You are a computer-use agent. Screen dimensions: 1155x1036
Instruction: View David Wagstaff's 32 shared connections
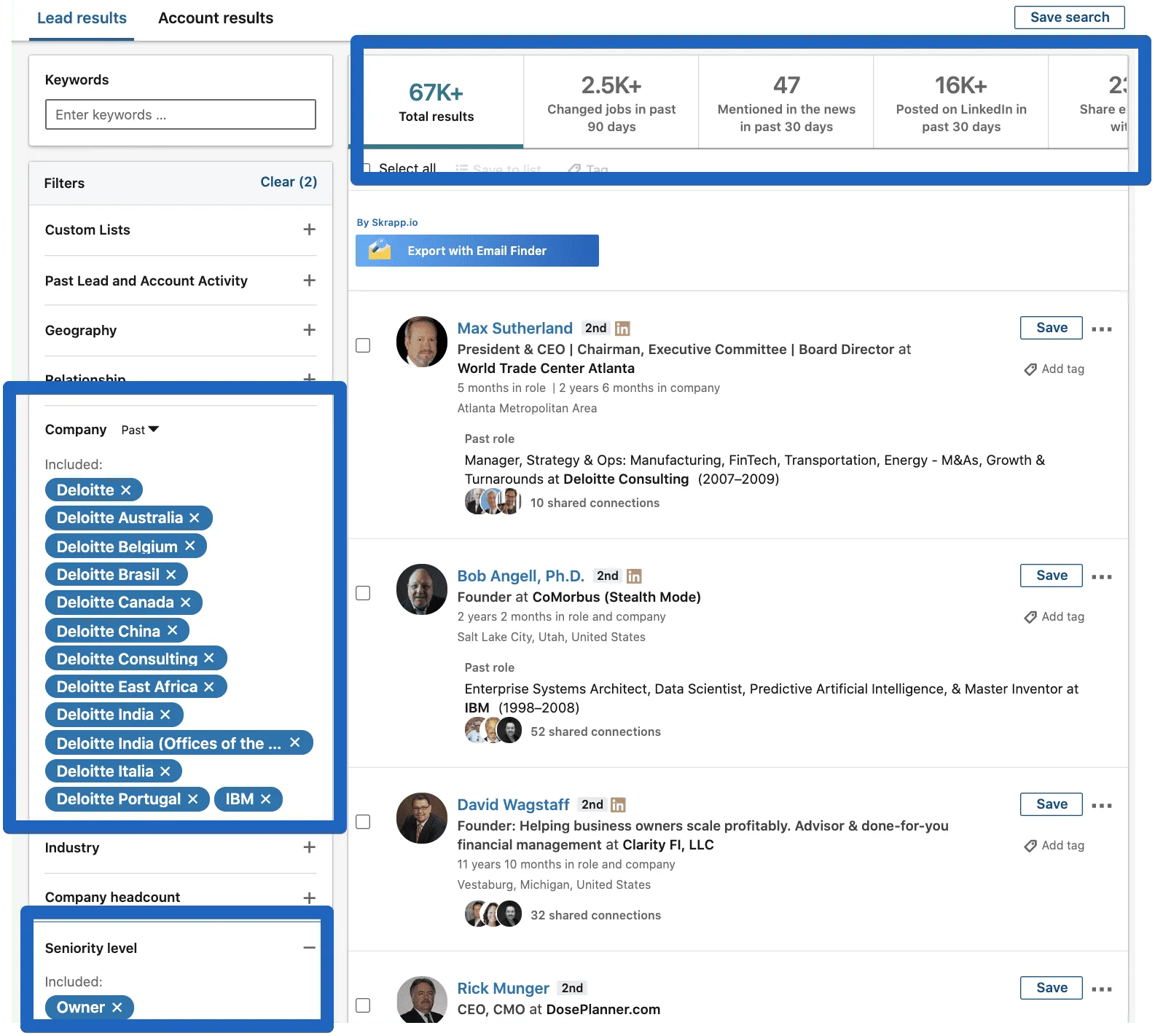595,916
